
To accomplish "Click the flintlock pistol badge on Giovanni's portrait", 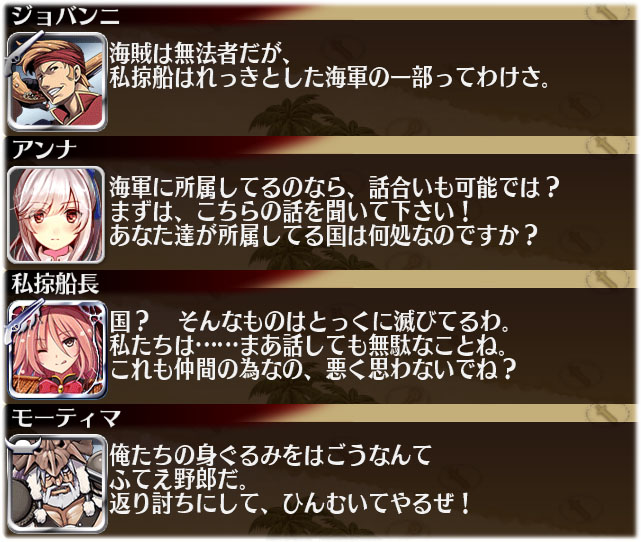I will (21, 51).
